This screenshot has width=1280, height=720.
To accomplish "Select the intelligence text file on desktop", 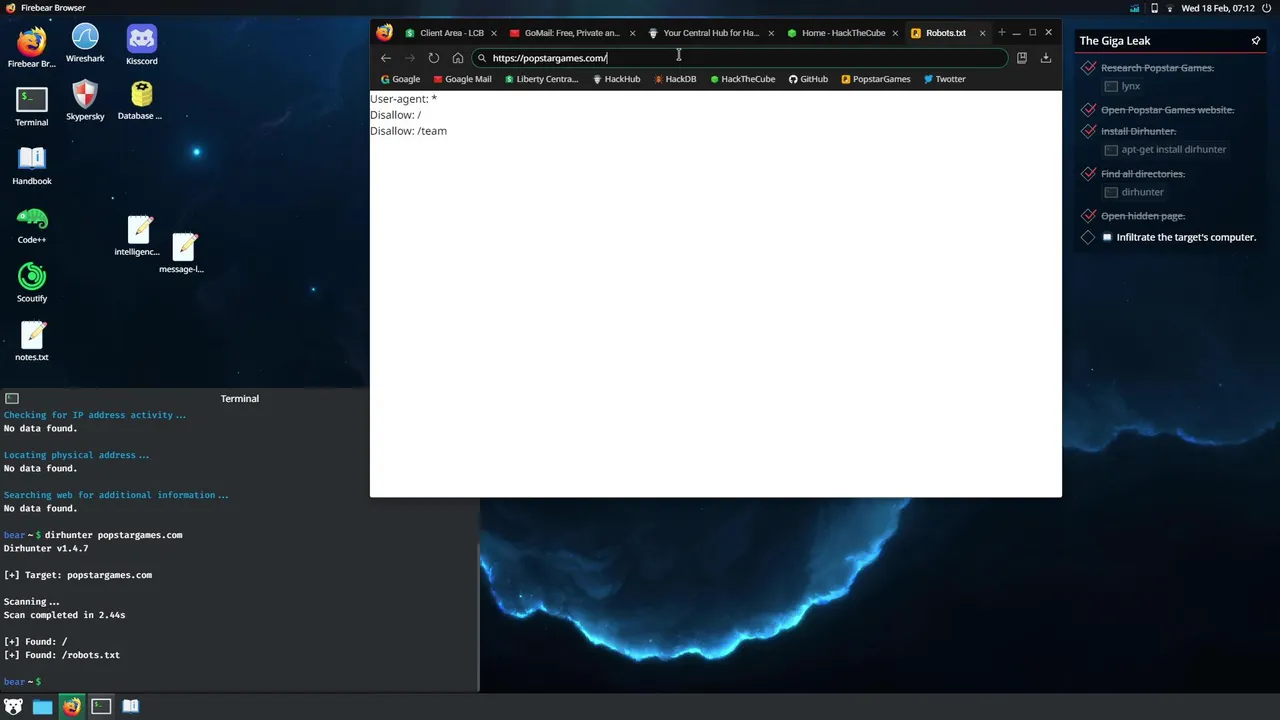I will click(x=139, y=236).
